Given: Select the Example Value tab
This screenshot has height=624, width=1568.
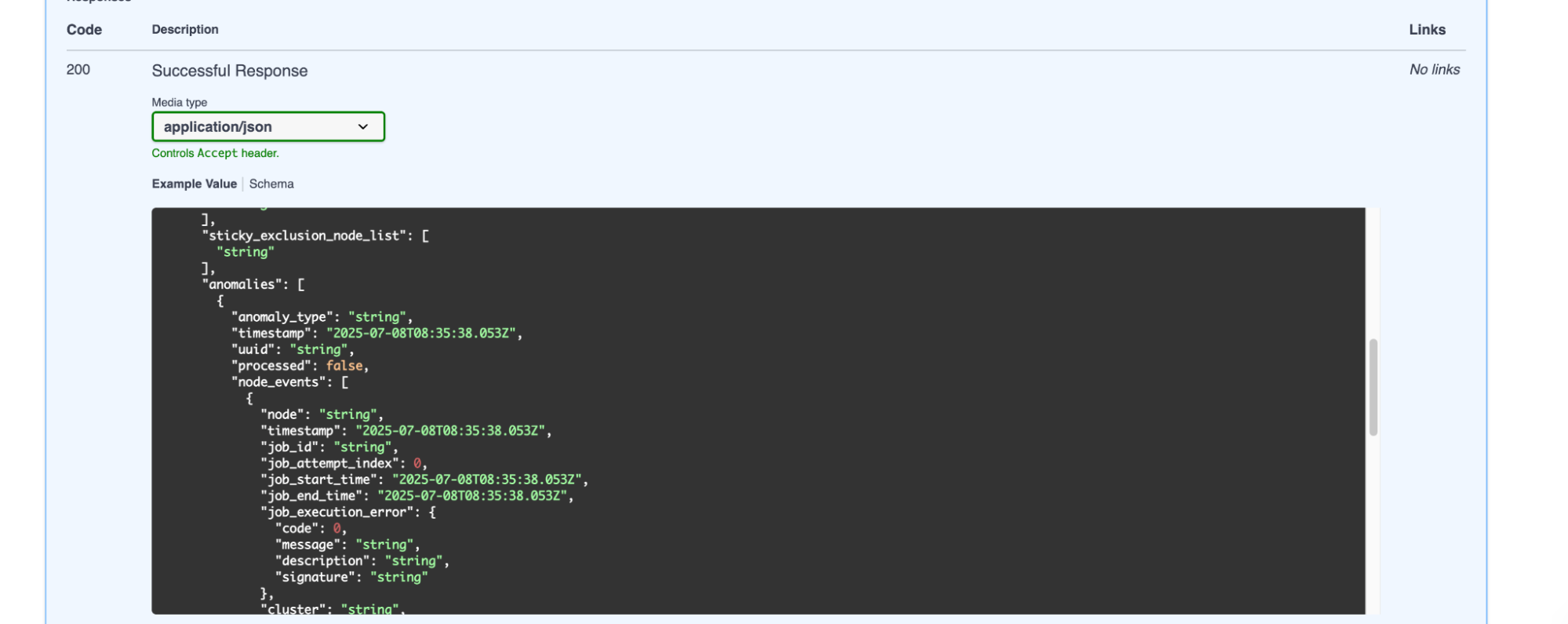Looking at the screenshot, I should coord(194,184).
